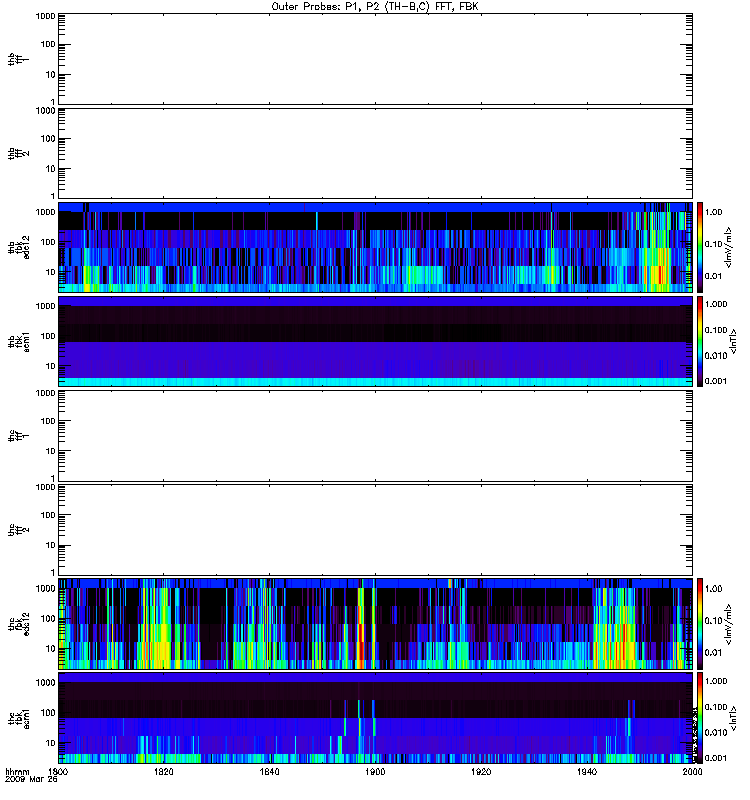The width and height of the screenshot is (750, 800).
Task: Select the 'thb fff 2' panel axis label
Action: (18, 153)
